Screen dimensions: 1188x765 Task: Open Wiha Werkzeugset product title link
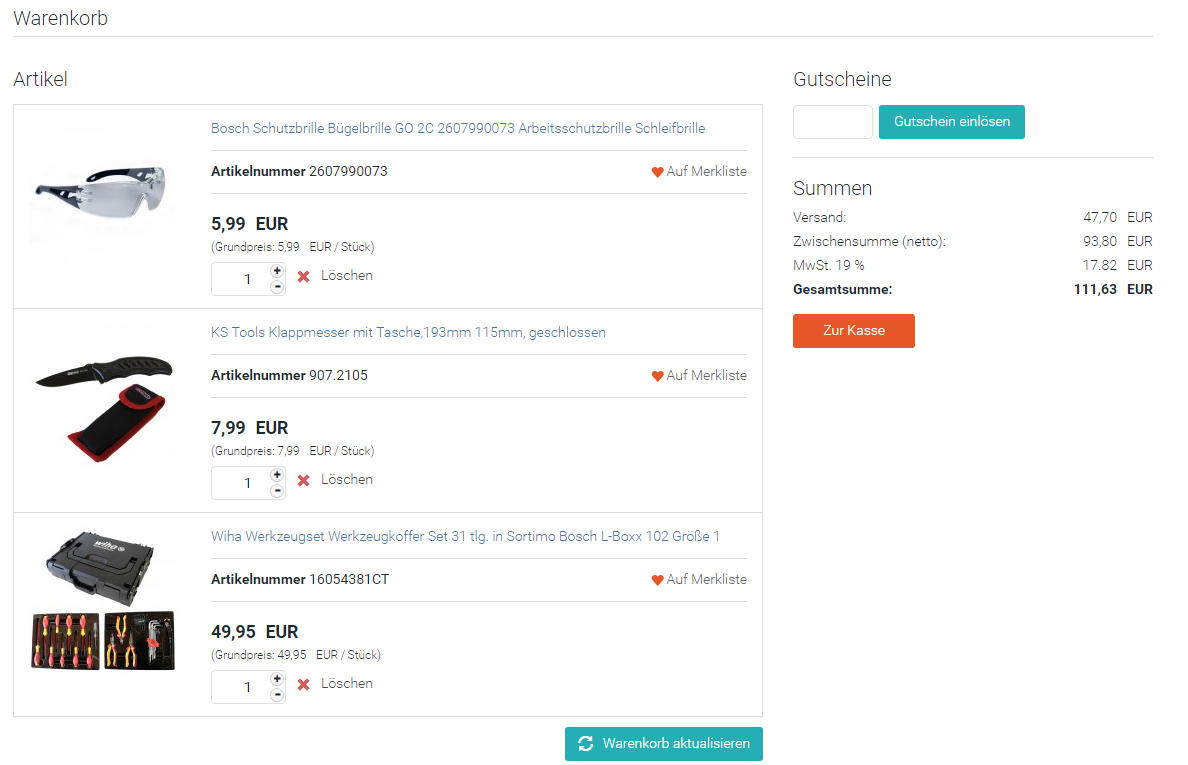465,536
